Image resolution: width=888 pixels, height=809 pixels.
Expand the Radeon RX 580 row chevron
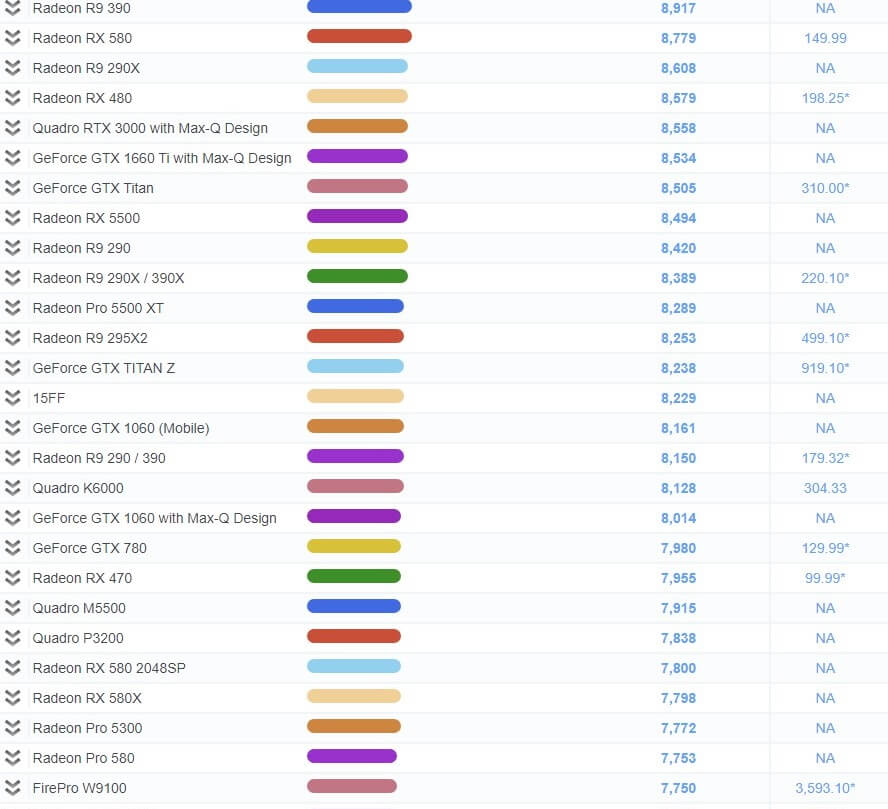pos(12,38)
